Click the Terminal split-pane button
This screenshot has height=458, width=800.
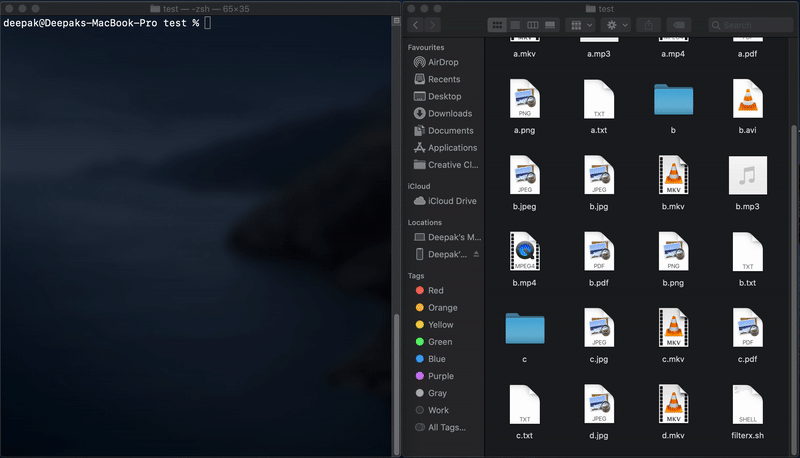tap(396, 20)
